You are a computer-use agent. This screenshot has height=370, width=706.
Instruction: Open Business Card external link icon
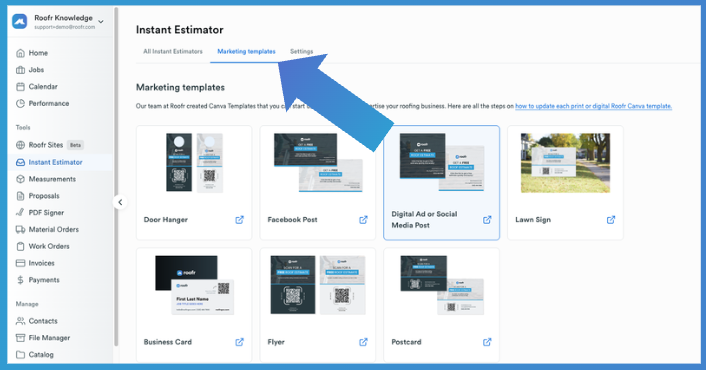pos(240,342)
